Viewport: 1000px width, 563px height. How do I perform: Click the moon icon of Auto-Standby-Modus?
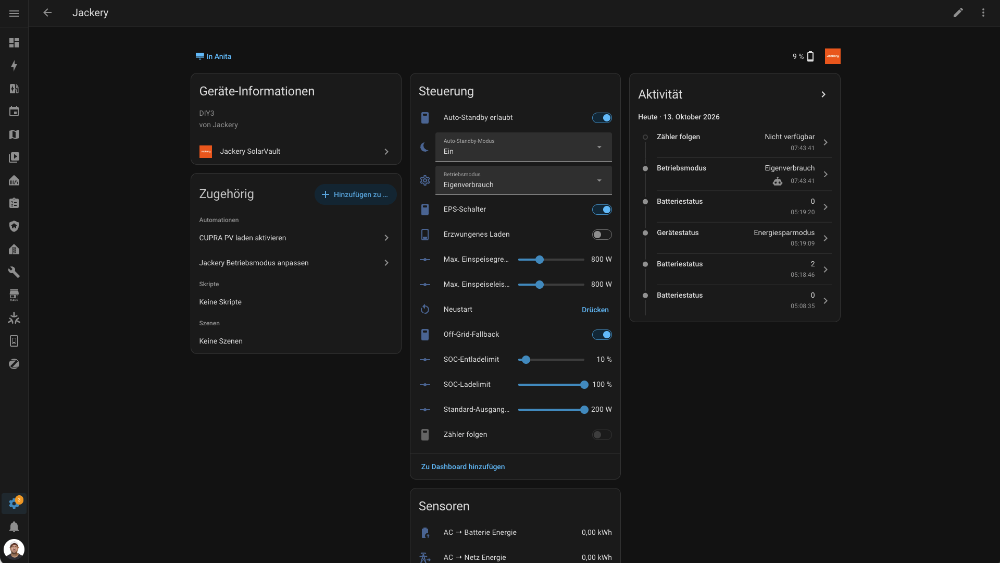(x=425, y=147)
